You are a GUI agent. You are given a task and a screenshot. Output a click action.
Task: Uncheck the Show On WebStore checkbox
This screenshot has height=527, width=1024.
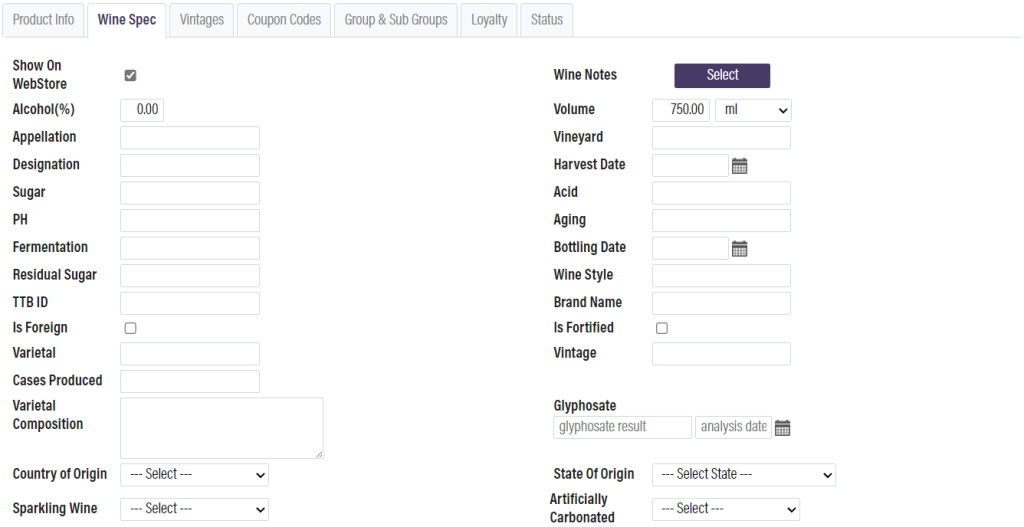pyautogui.click(x=130, y=75)
